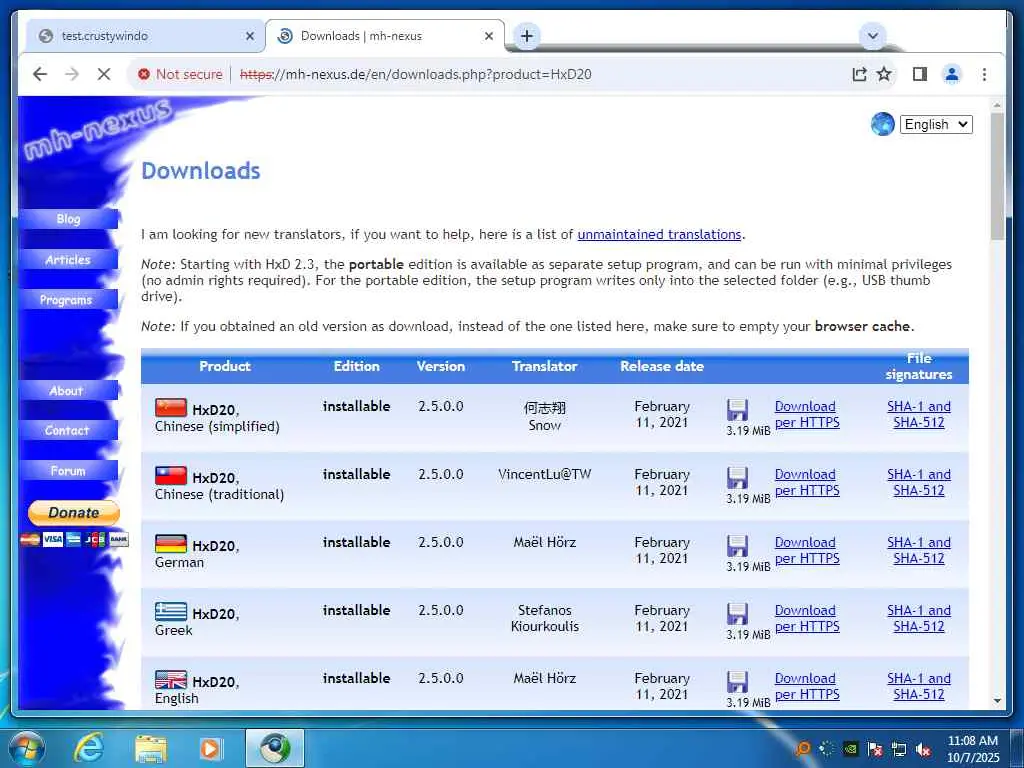Open the About sidebar menu item
This screenshot has height=768, width=1024.
(69, 391)
